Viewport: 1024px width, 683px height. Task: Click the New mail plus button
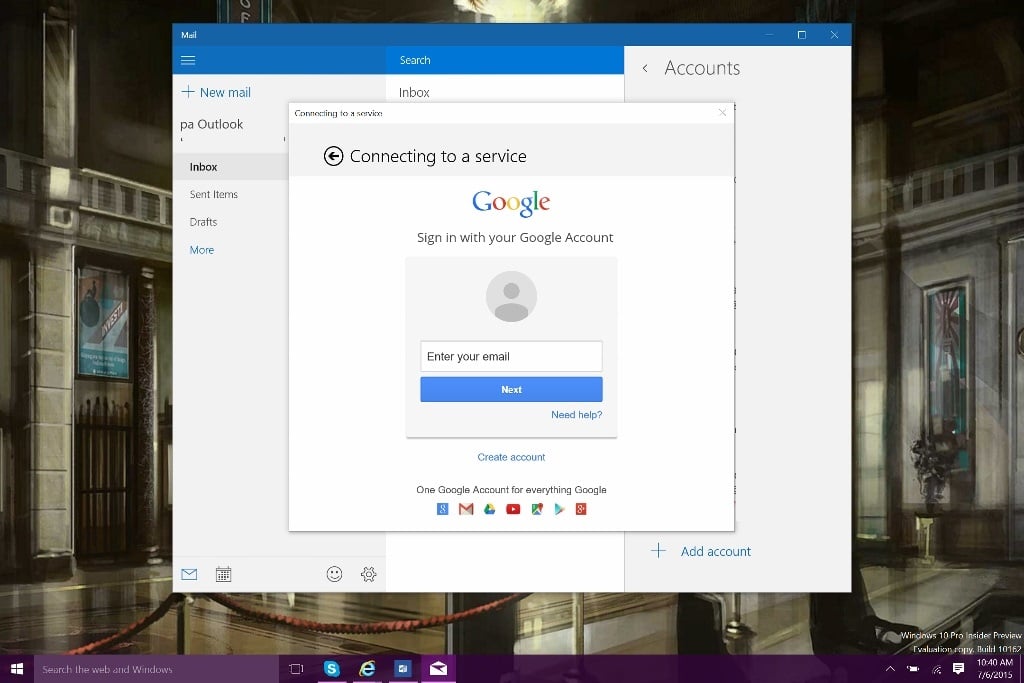(x=187, y=92)
